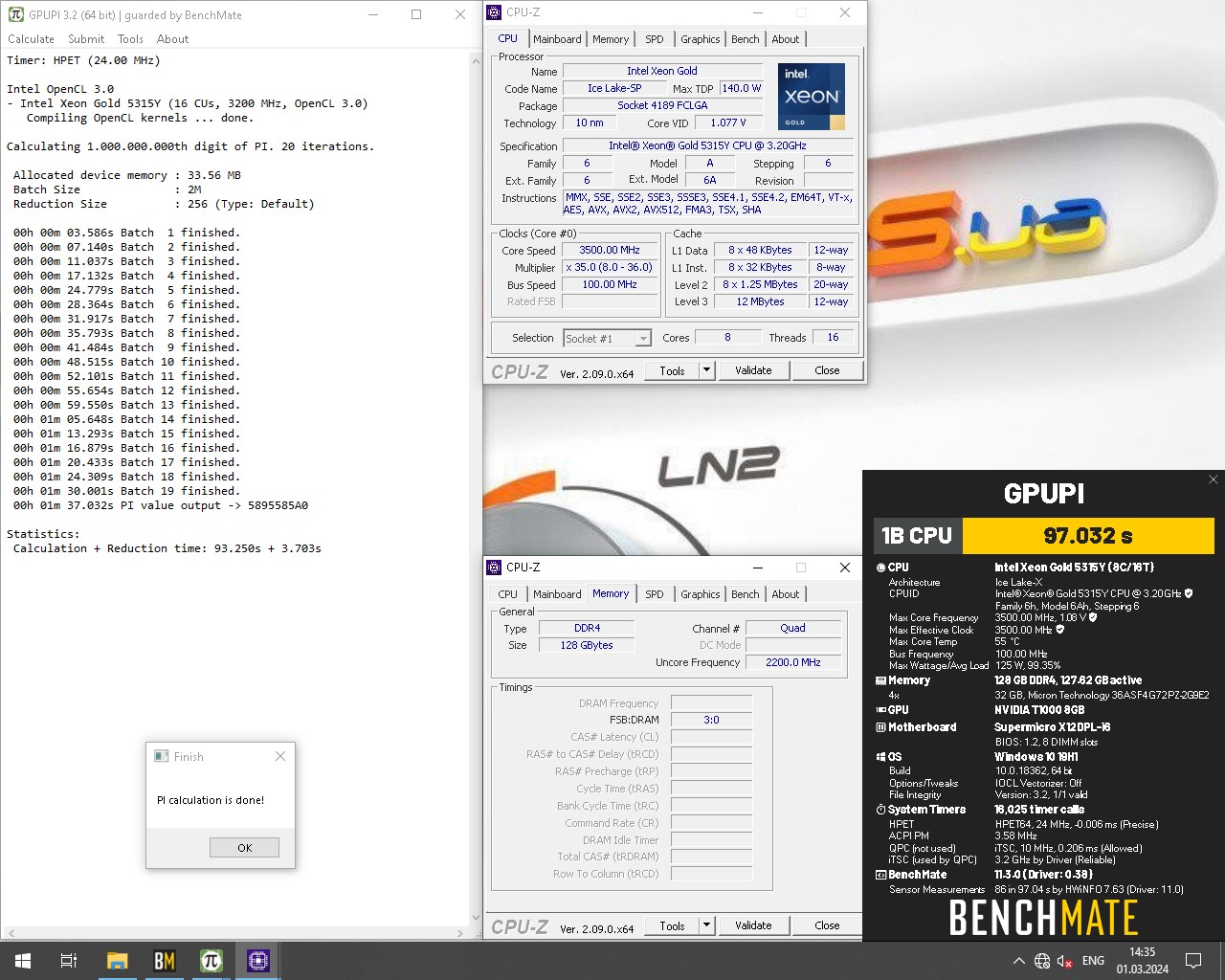The width and height of the screenshot is (1225, 980).
Task: Expand Tools dropdown arrow in upper CPU-Z
Action: (x=706, y=370)
